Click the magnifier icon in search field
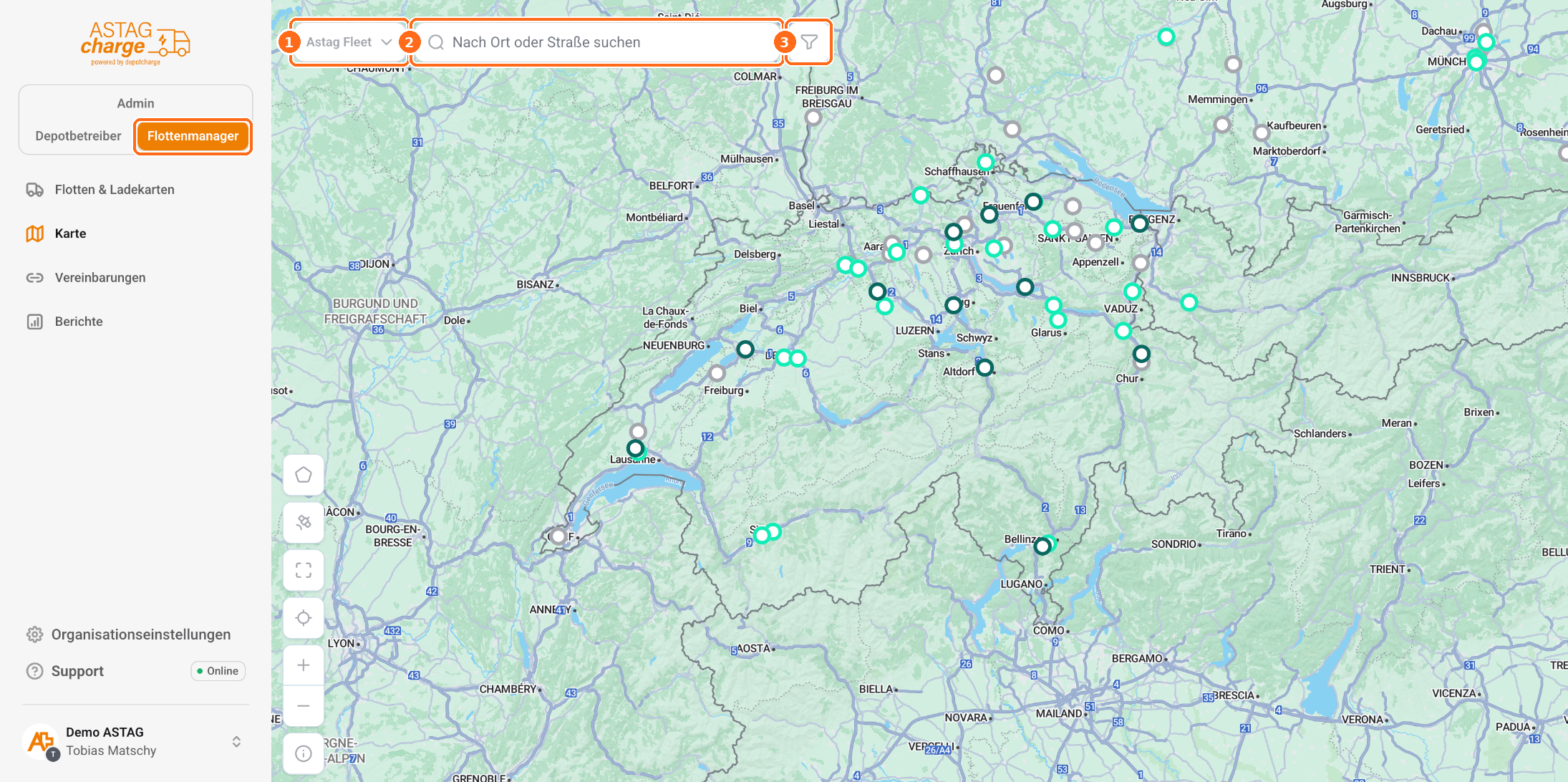 [436, 42]
